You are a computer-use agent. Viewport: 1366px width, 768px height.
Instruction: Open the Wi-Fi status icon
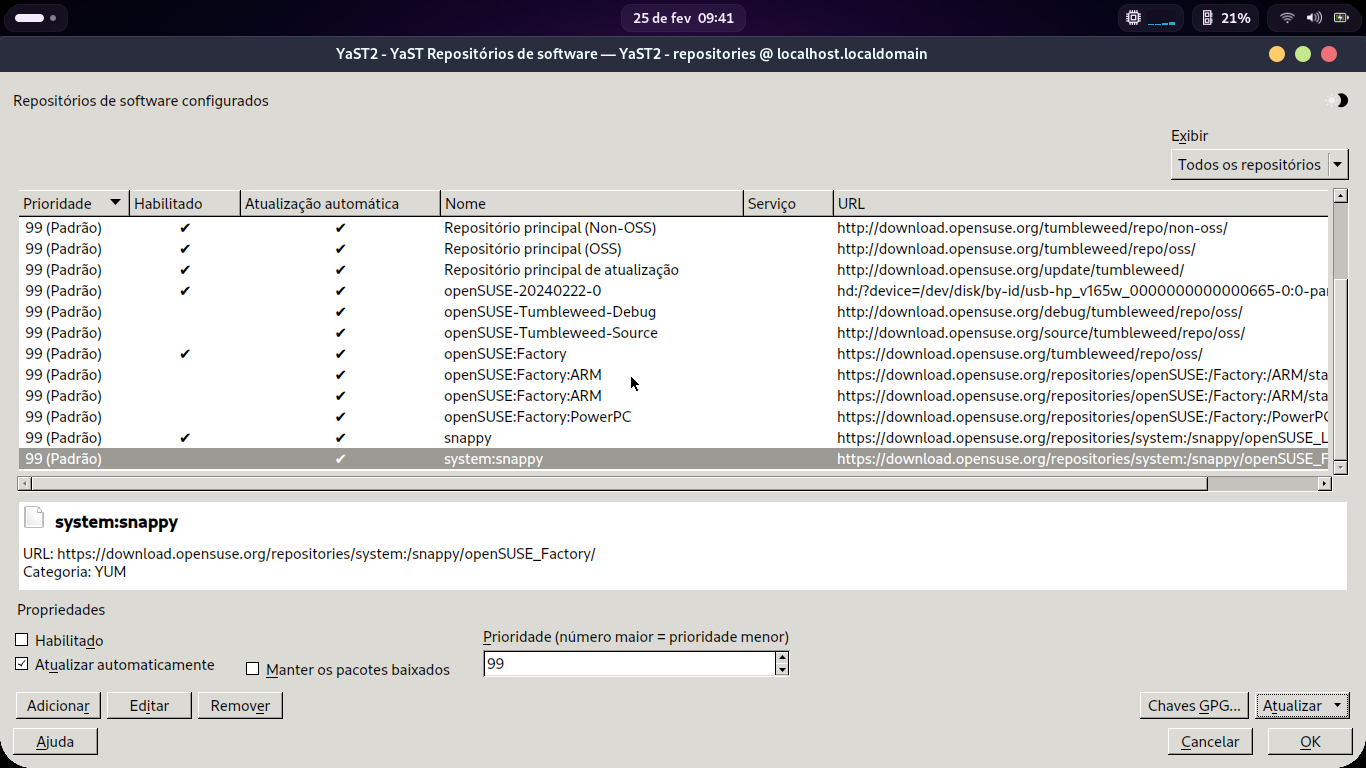tap(1287, 18)
